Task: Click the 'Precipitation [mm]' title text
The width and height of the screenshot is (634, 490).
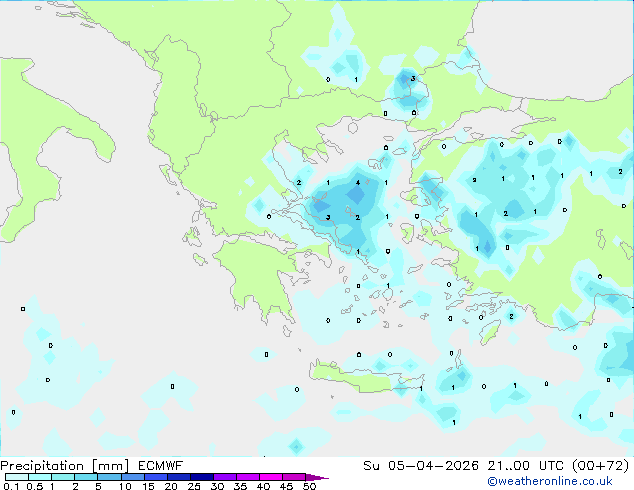Action: point(64,466)
